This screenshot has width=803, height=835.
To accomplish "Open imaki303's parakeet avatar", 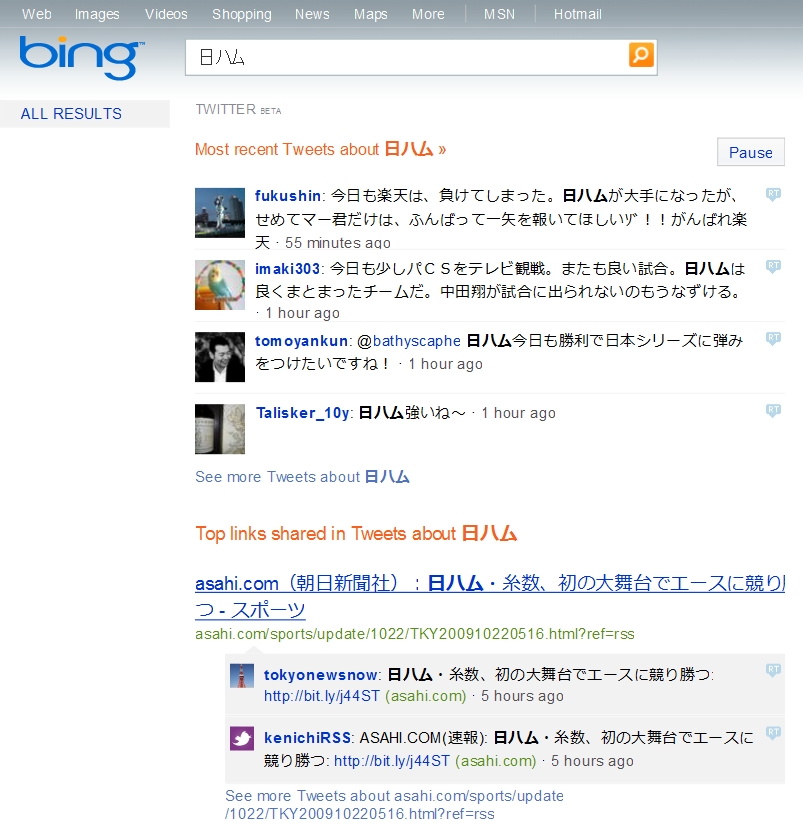I will tap(220, 285).
